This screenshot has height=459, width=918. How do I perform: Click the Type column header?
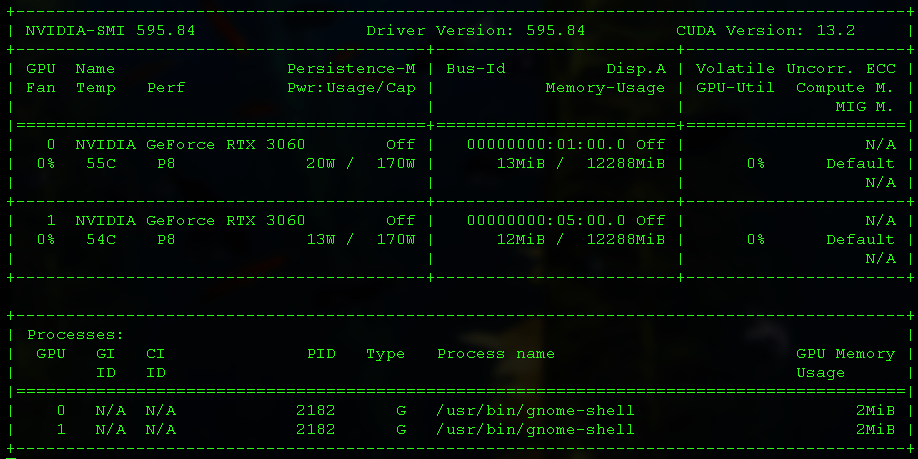(x=386, y=354)
